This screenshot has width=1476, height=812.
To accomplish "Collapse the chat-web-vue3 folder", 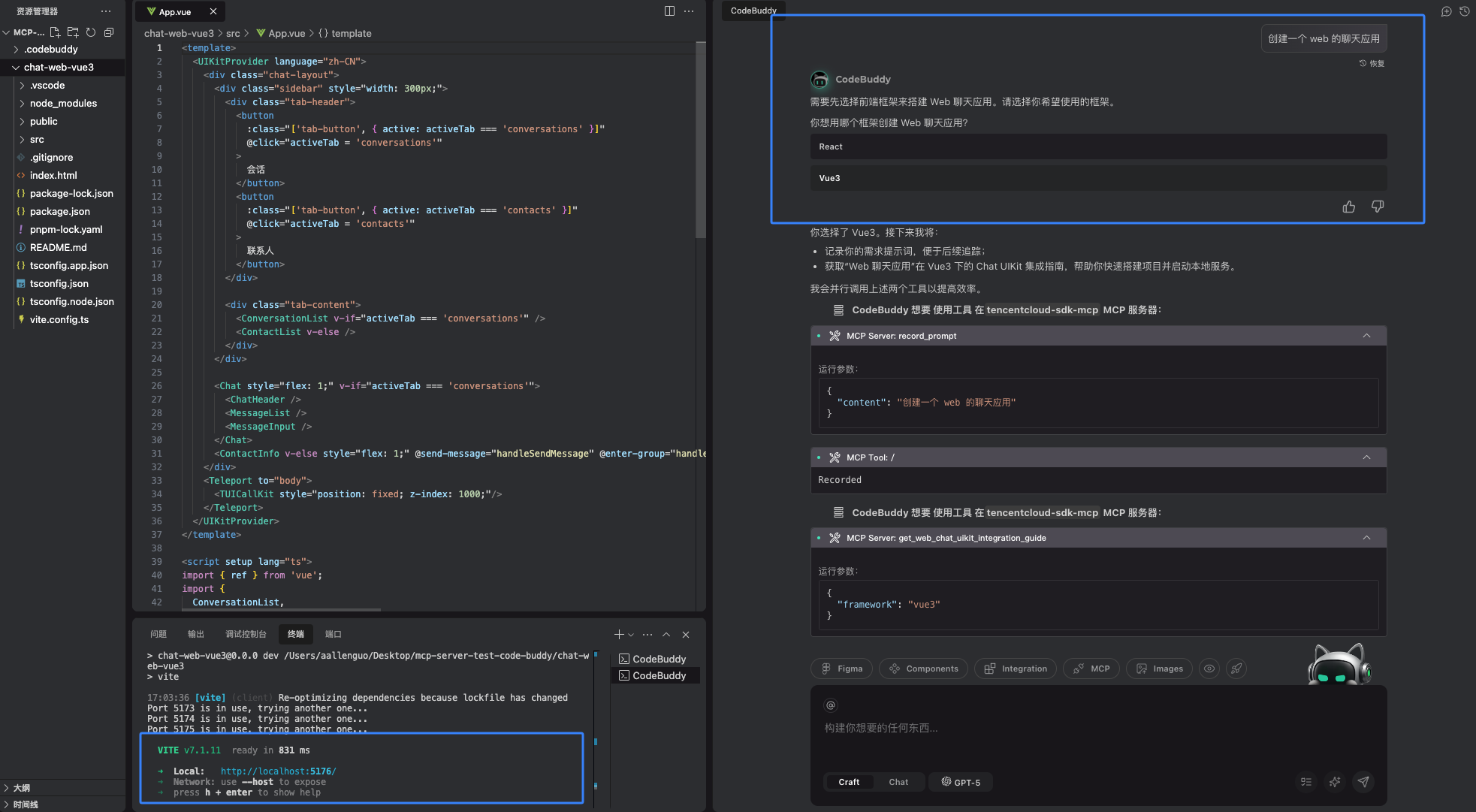I will pyautogui.click(x=59, y=67).
